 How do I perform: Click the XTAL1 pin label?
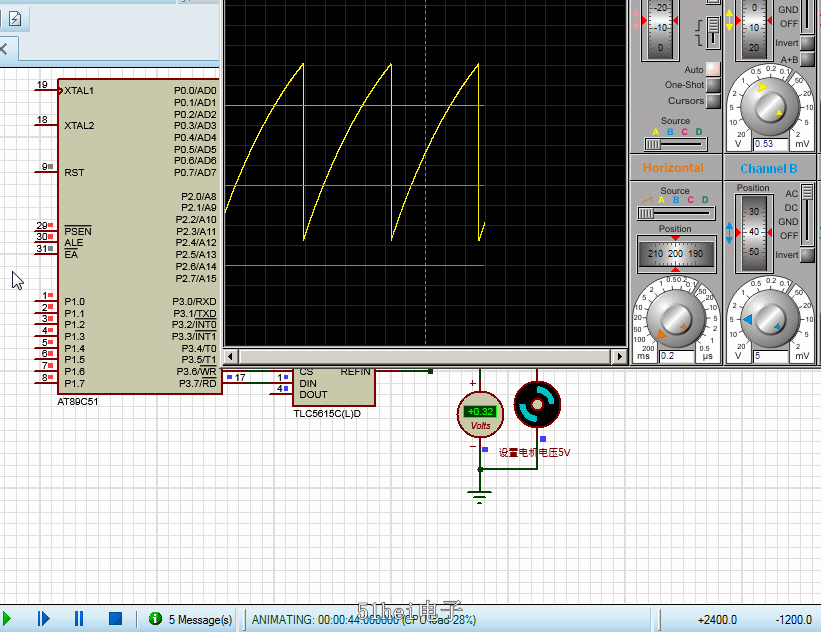pos(79,91)
